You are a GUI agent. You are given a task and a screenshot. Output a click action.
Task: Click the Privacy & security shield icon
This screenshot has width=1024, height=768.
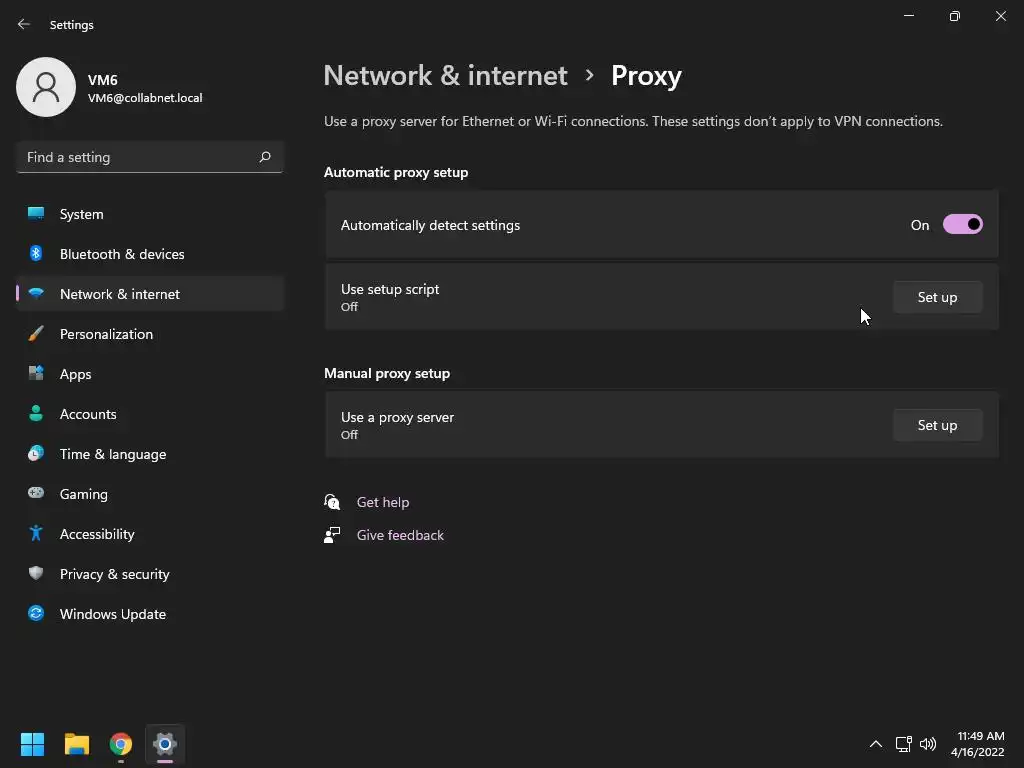[36, 574]
